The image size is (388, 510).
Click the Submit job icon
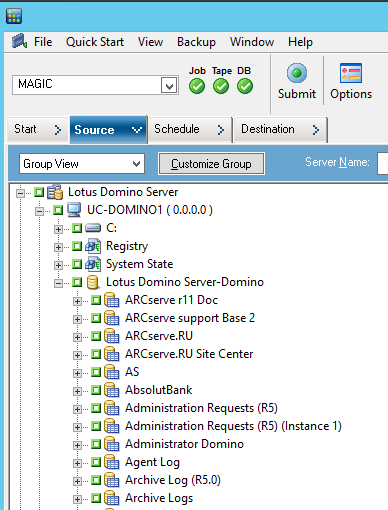(x=297, y=73)
